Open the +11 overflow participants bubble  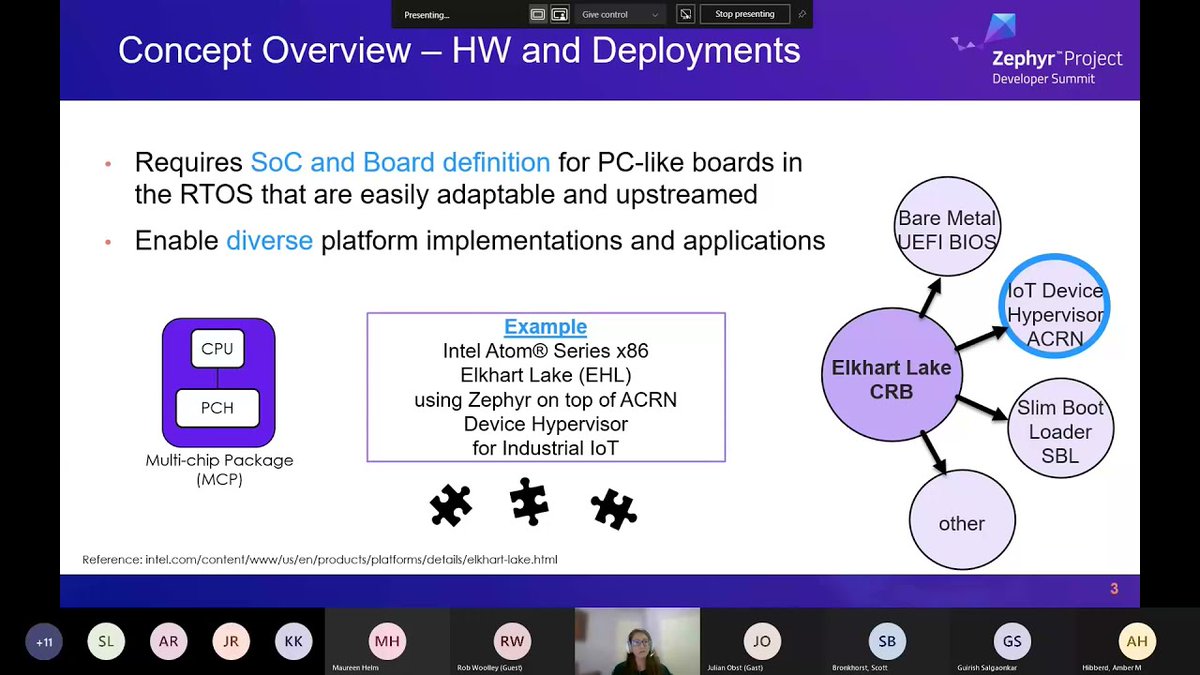point(44,642)
